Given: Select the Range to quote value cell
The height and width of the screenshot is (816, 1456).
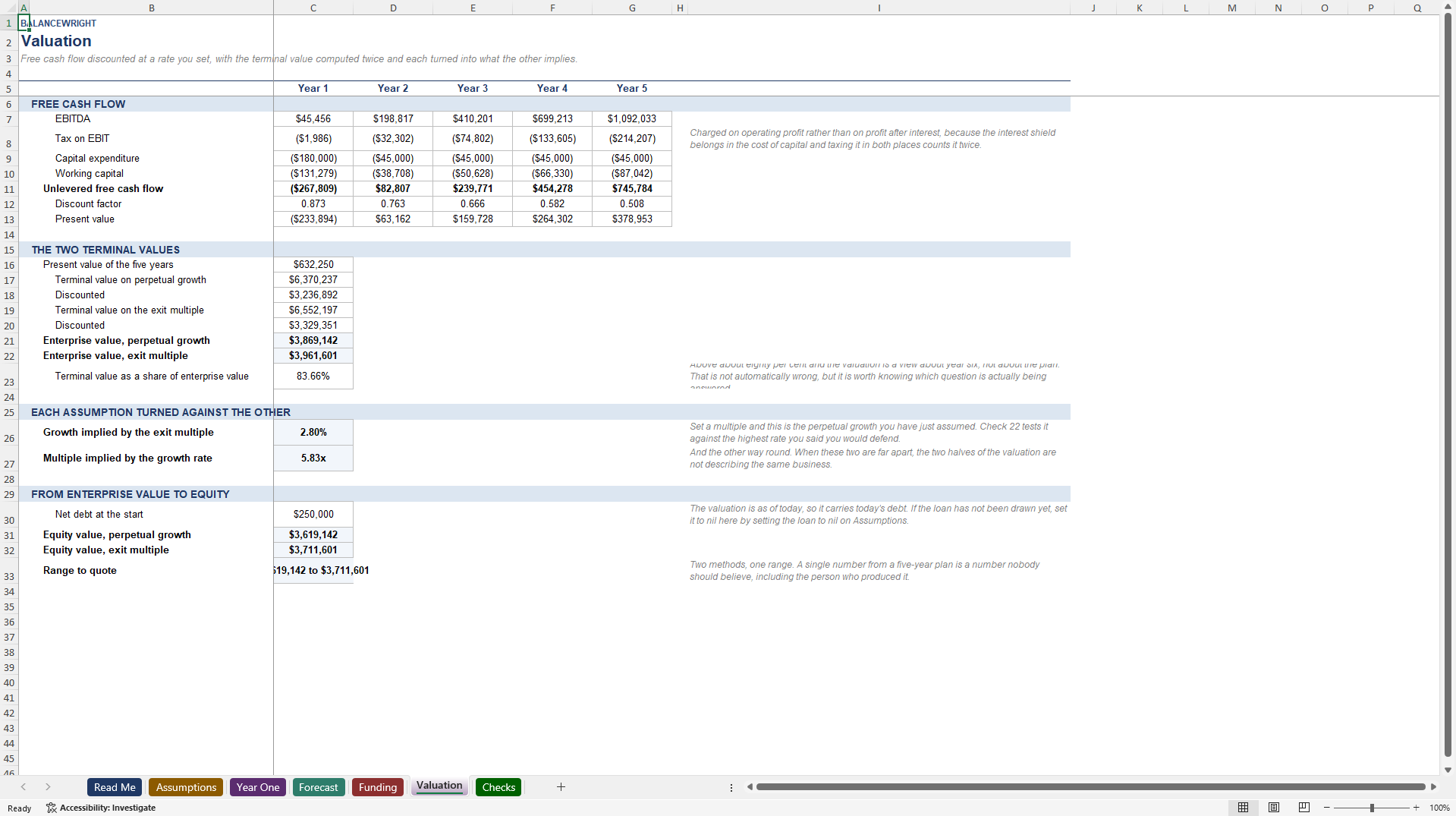Looking at the screenshot, I should (313, 571).
